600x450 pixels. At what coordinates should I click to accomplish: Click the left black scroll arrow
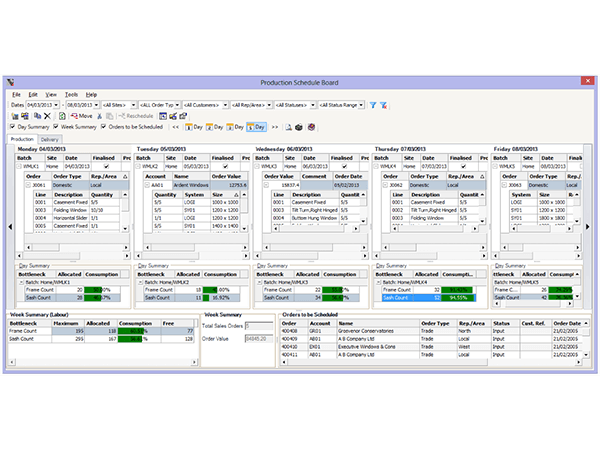click(x=10, y=228)
